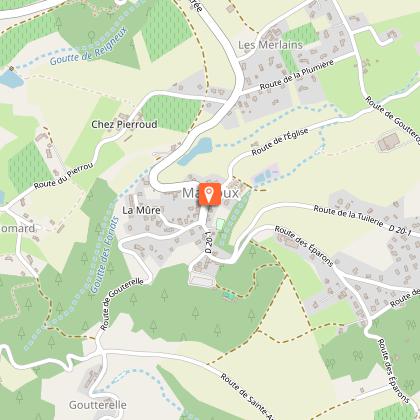Click the small teal building in the forest
Screen dimensions: 420x420
click(x=229, y=295)
